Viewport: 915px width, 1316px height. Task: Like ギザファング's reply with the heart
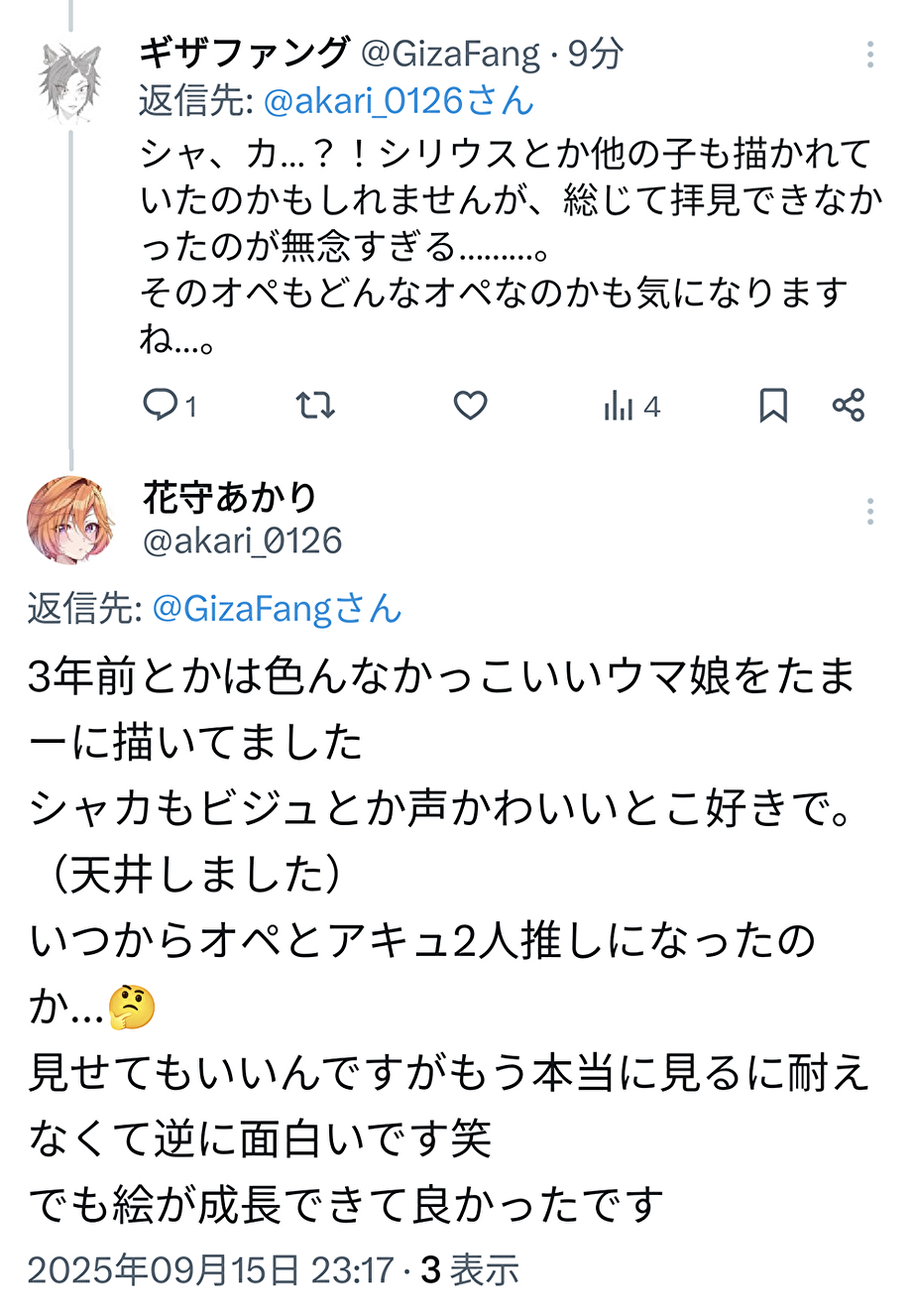470,405
